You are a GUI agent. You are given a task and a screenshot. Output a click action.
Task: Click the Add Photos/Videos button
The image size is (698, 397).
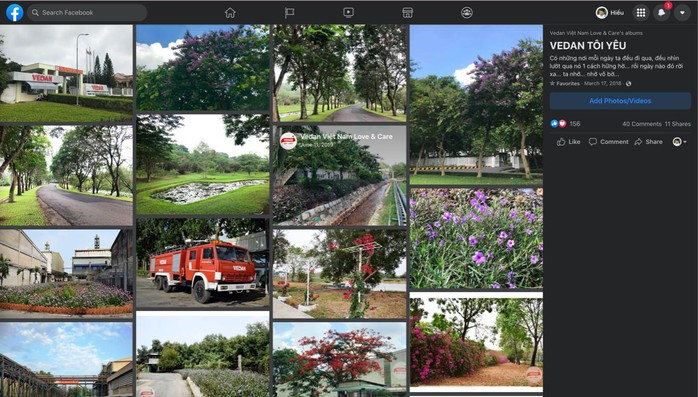pyautogui.click(x=620, y=101)
